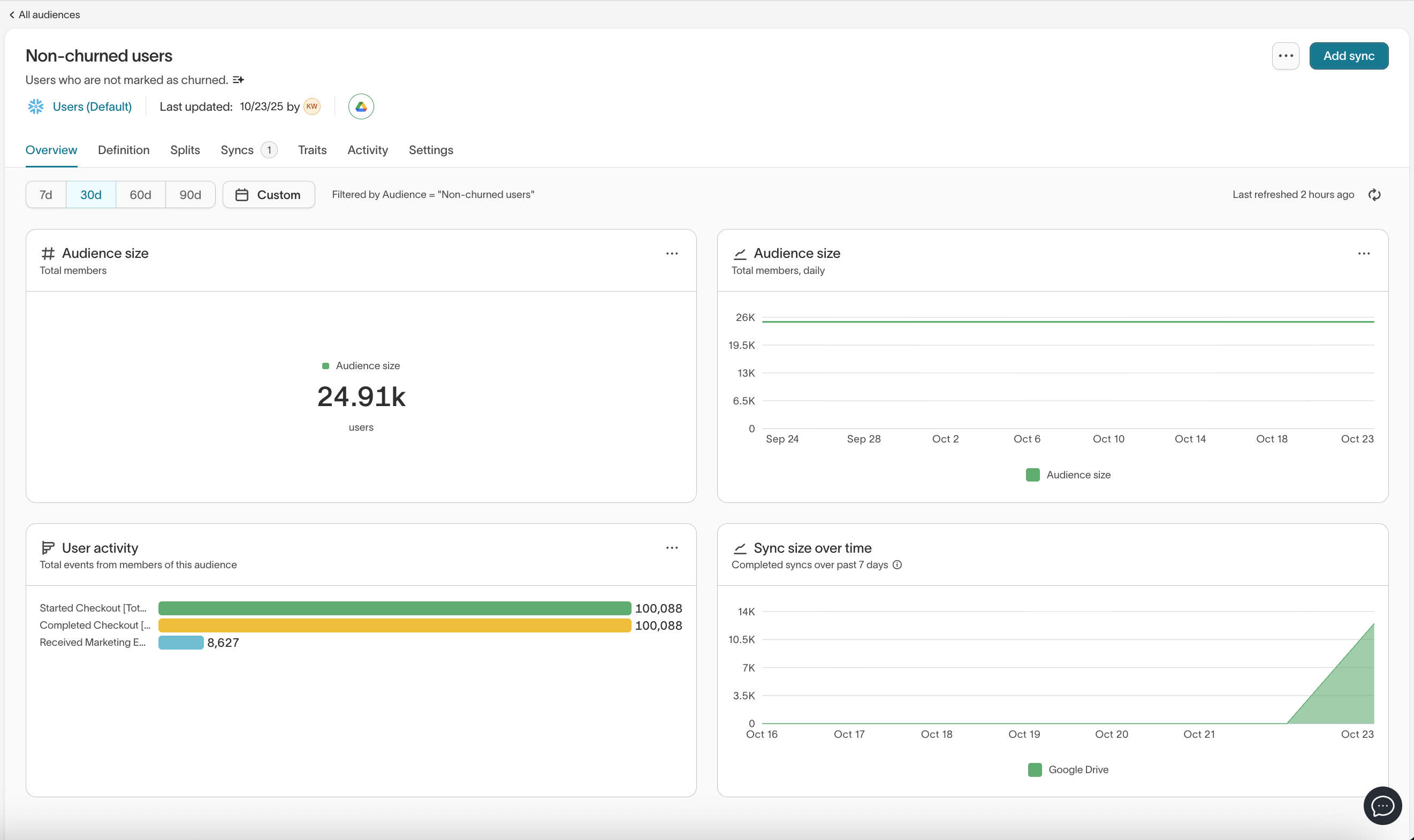Screen dimensions: 1414x840
Task: Switch to the Definition tab
Action: point(124,150)
